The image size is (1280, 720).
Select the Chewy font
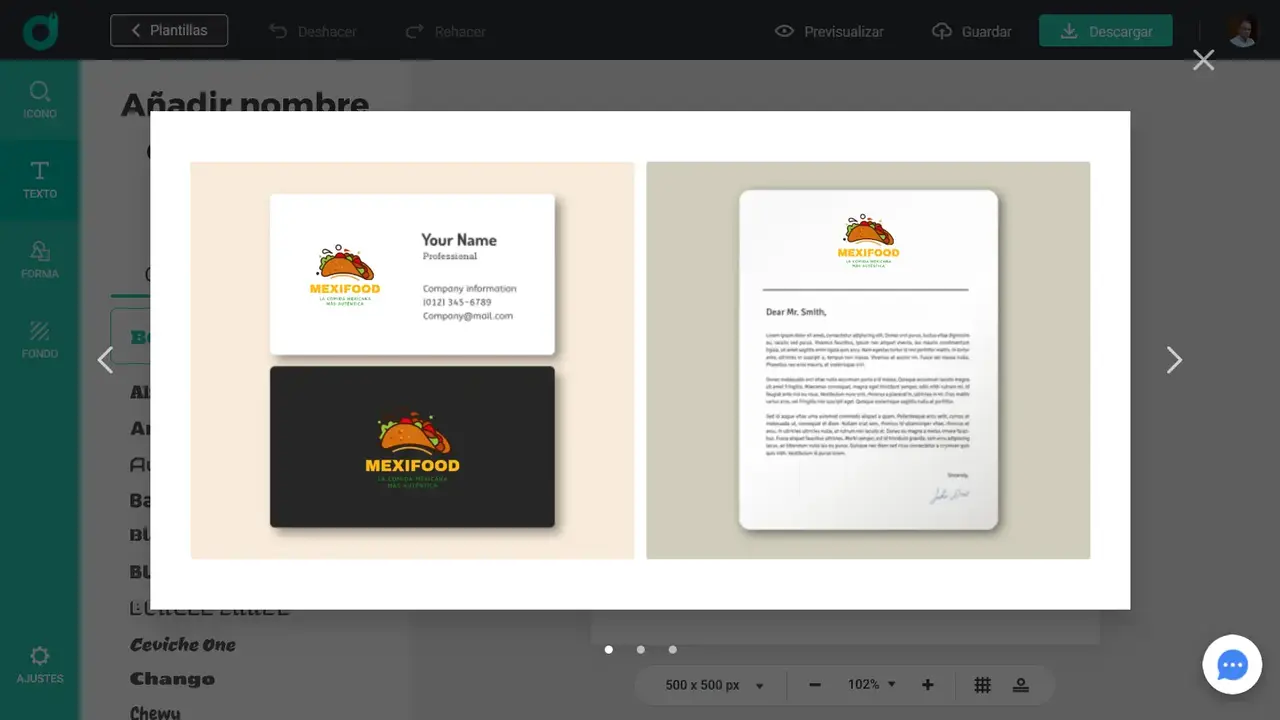coord(155,712)
